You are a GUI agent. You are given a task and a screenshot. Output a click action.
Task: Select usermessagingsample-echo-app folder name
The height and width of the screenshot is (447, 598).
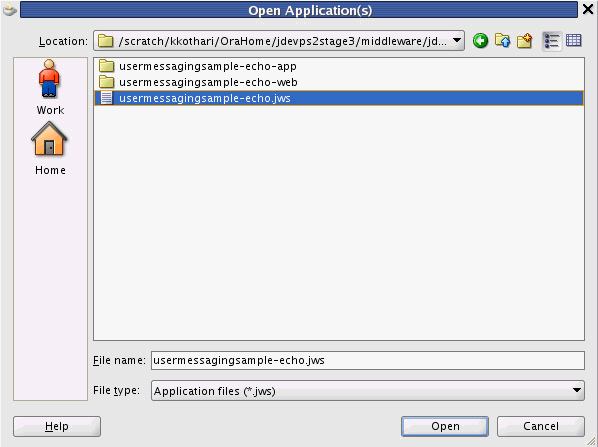point(208,66)
